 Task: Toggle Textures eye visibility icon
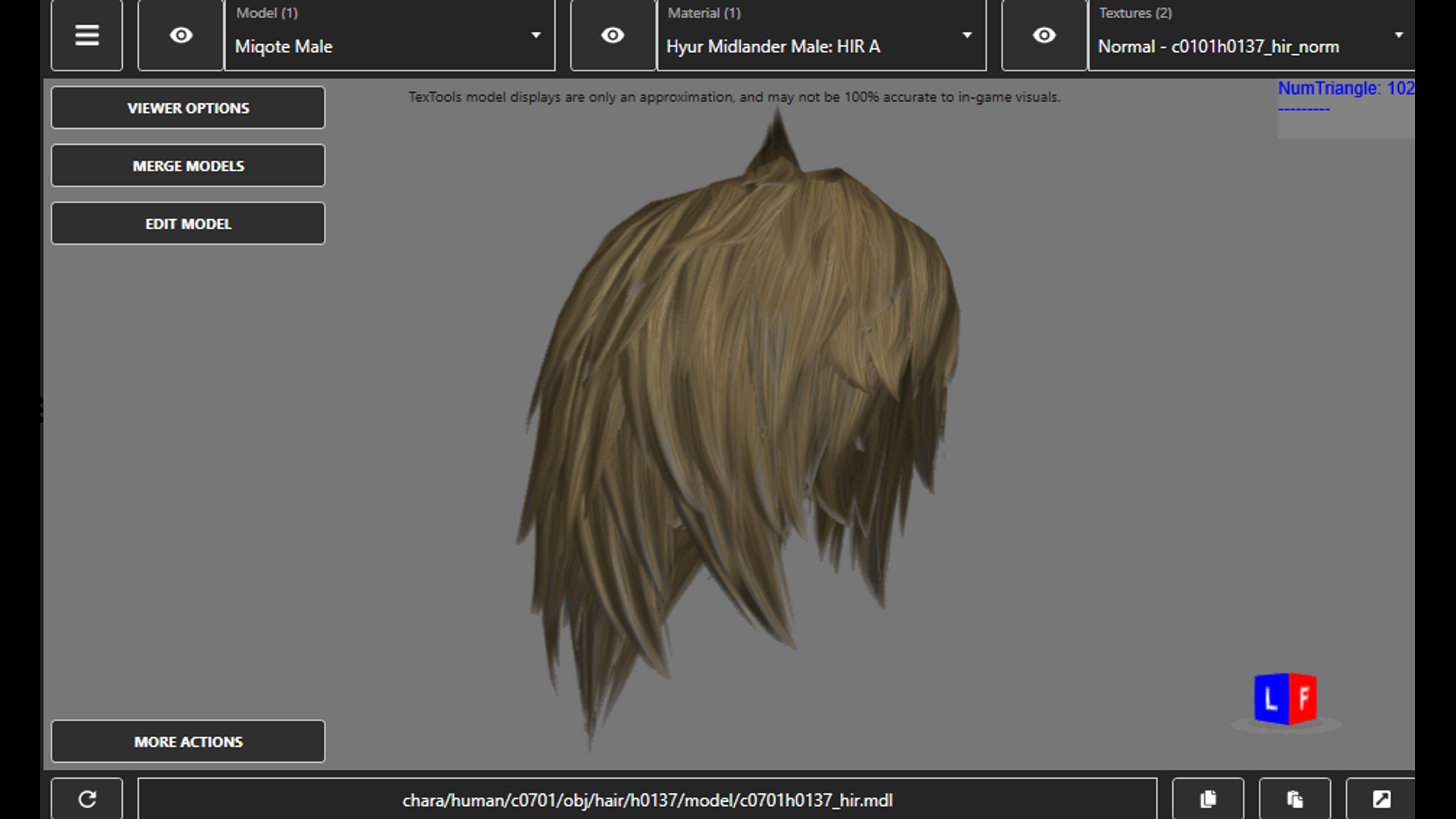pos(1044,35)
